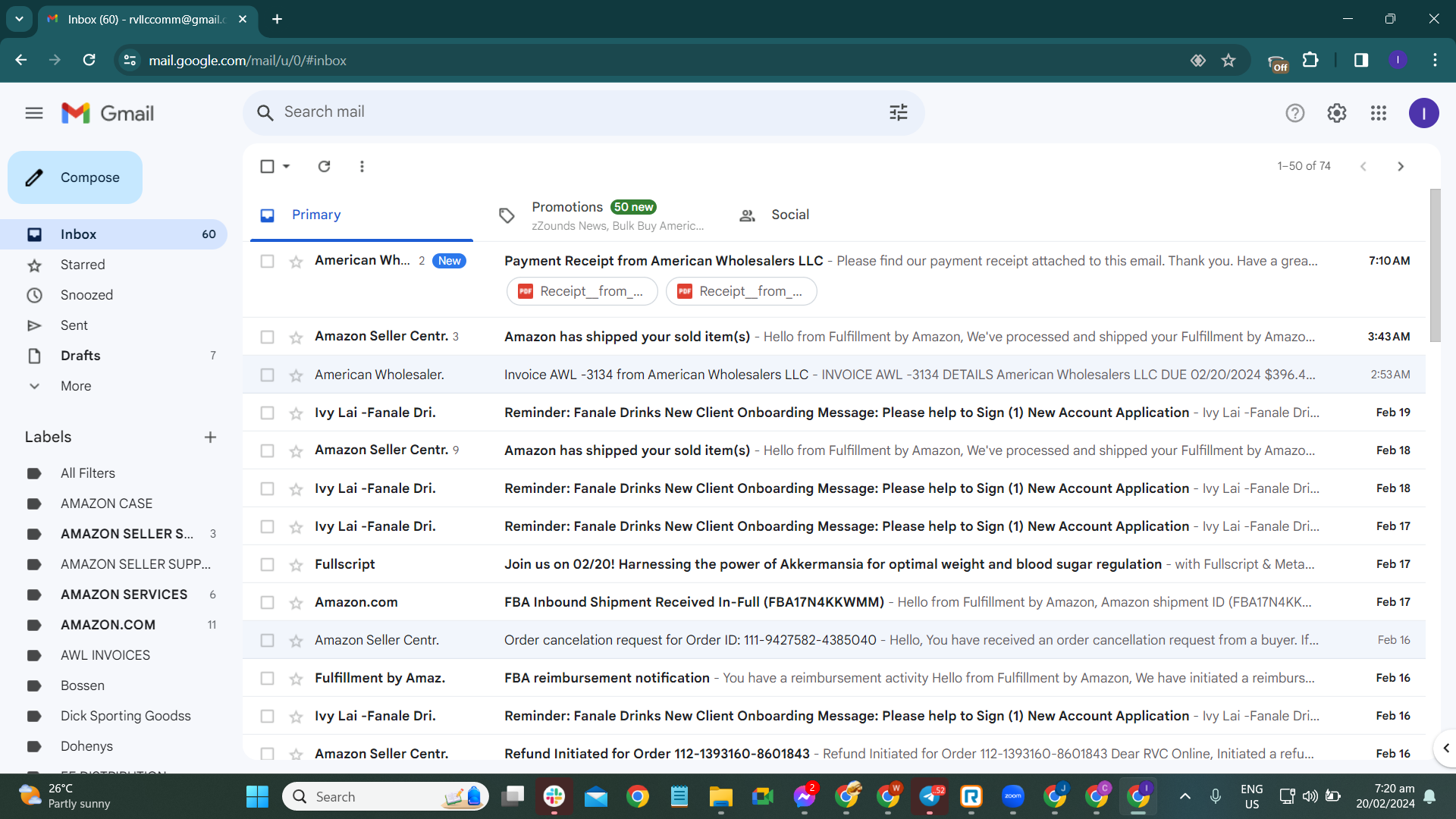This screenshot has height=819, width=1456.
Task: Open the Inbox folder
Action: click(x=114, y=234)
